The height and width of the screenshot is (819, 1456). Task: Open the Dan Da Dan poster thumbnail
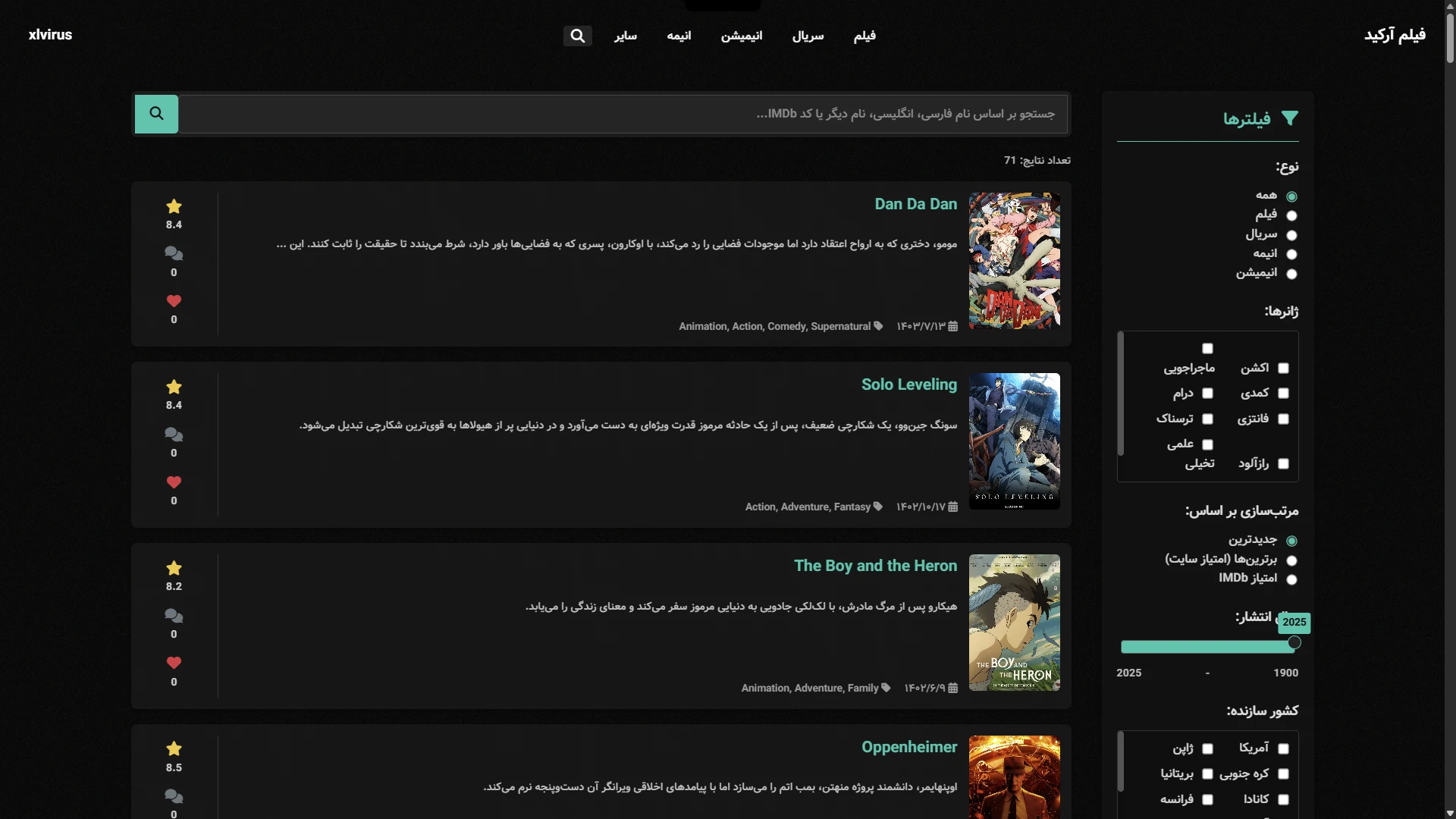pos(1014,260)
